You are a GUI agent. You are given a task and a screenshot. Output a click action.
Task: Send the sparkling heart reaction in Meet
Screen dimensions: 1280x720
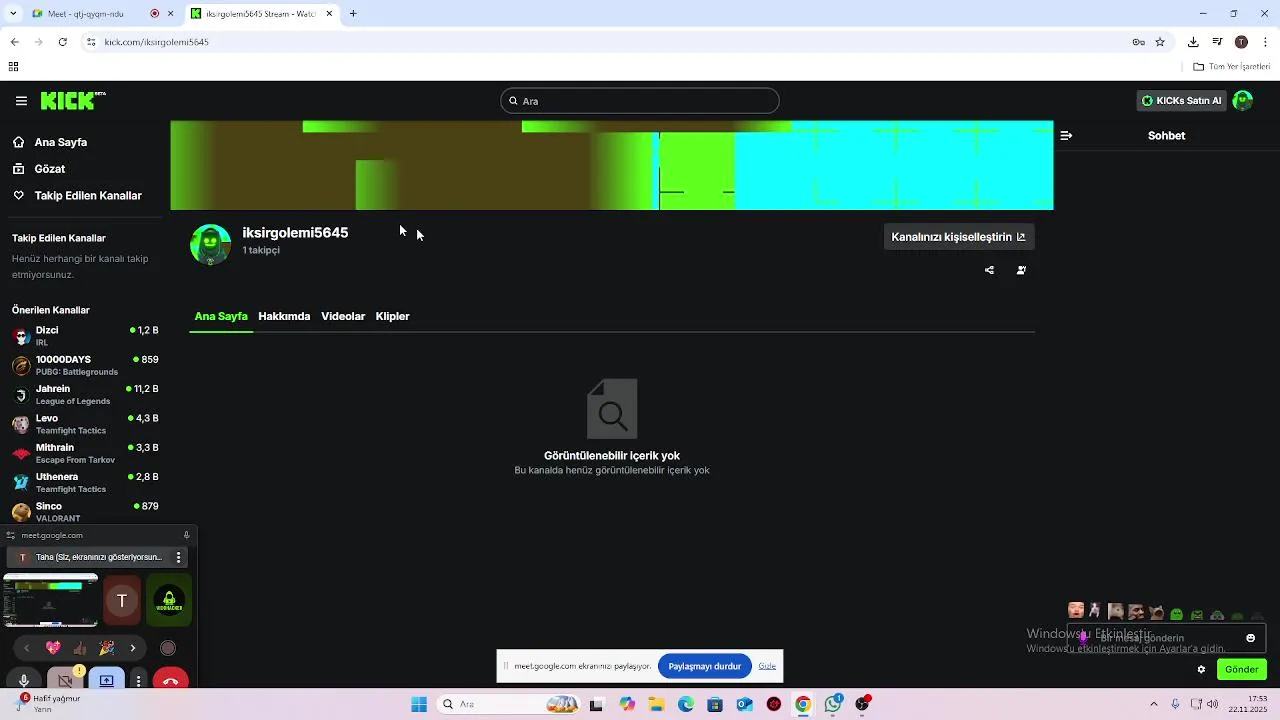click(54, 648)
